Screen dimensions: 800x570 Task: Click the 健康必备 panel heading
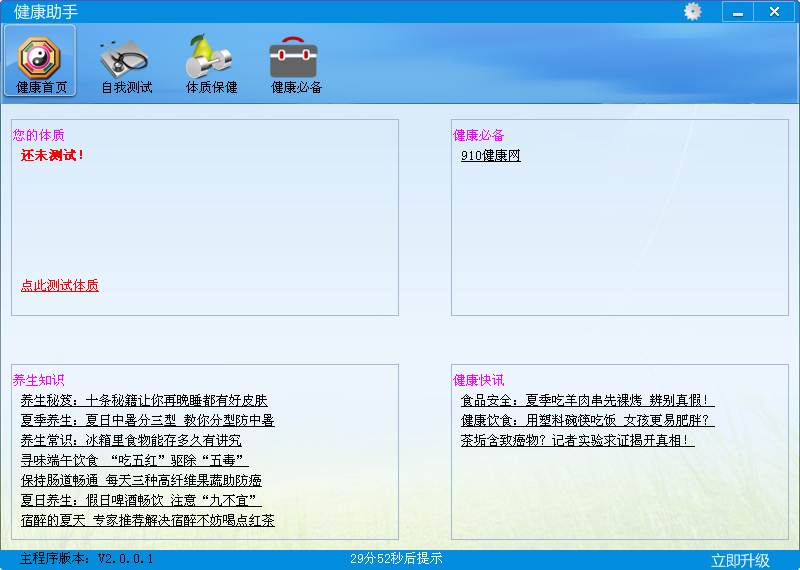[479, 135]
